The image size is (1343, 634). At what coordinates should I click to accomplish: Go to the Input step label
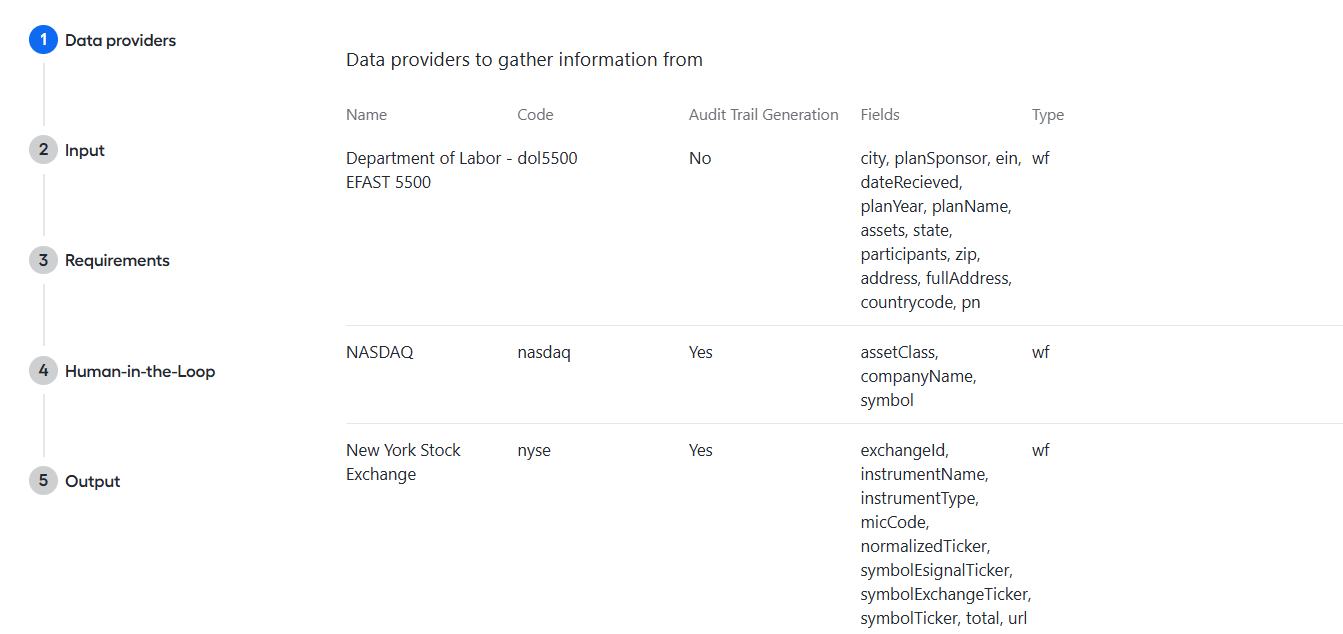pos(85,151)
